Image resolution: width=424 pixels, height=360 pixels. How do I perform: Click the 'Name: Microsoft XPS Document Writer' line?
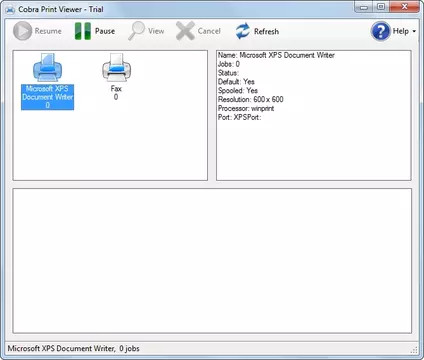tap(276, 55)
